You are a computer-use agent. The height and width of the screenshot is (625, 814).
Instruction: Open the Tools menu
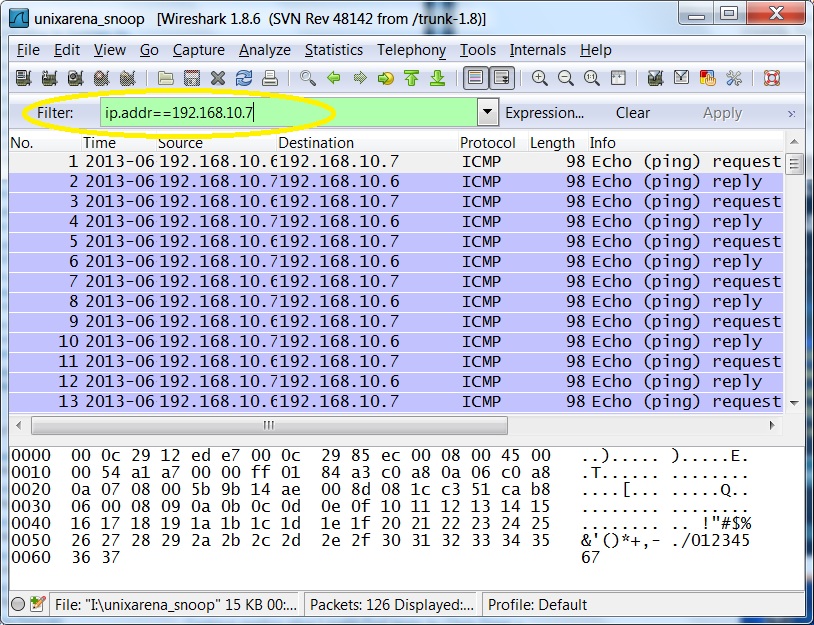tap(478, 50)
